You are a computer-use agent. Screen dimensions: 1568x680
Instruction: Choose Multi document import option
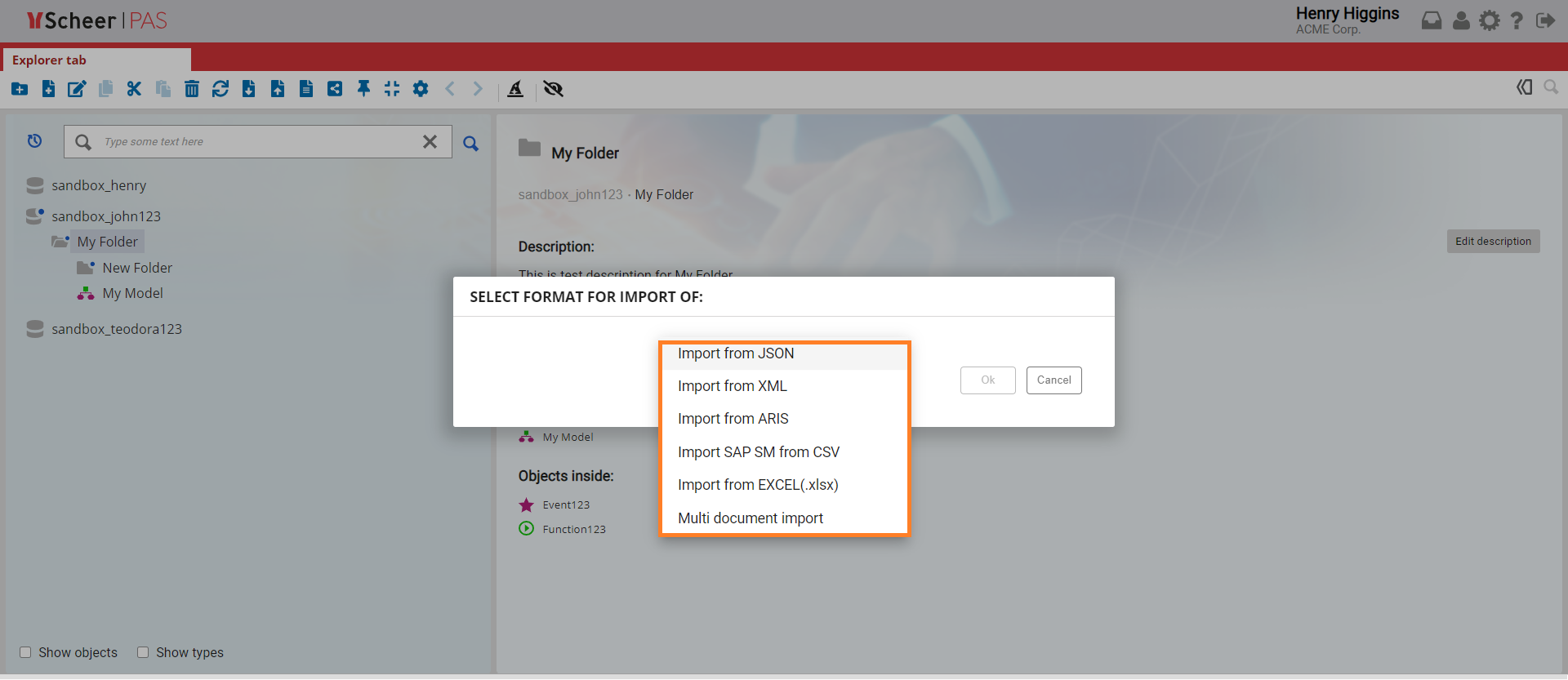click(x=784, y=518)
